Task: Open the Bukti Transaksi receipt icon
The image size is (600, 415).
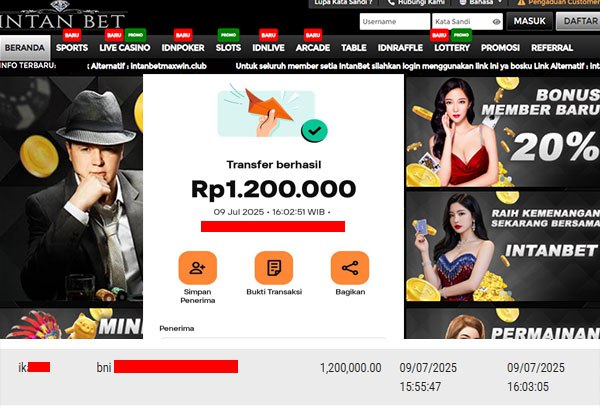Action: click(274, 268)
